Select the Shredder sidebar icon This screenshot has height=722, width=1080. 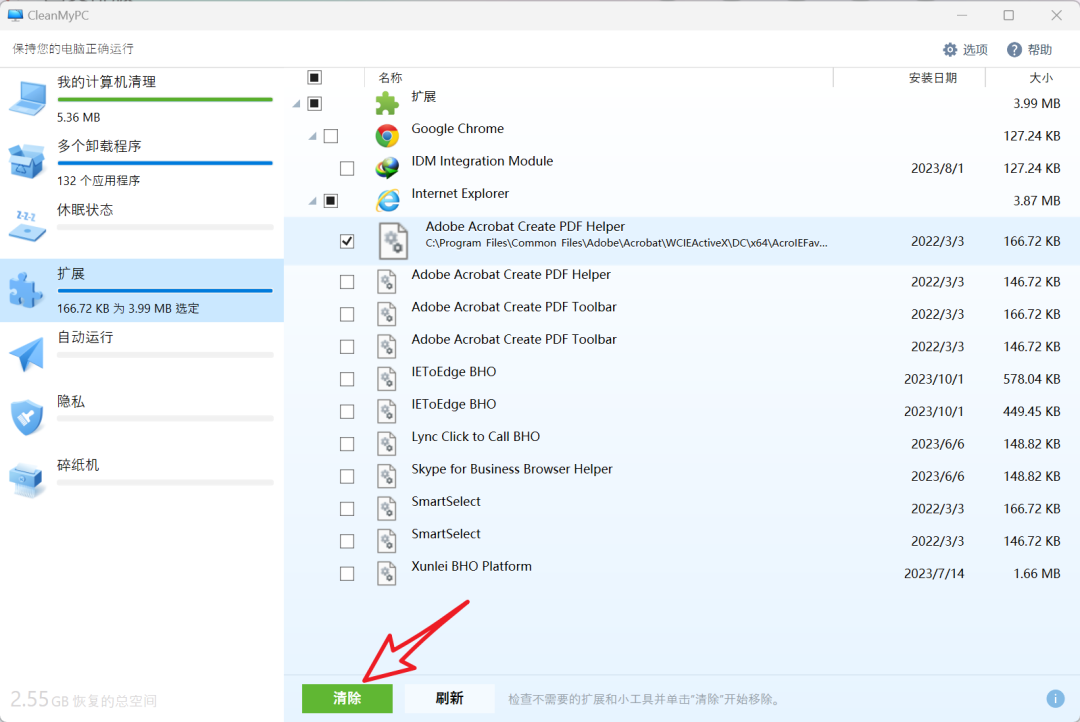[x=27, y=479]
